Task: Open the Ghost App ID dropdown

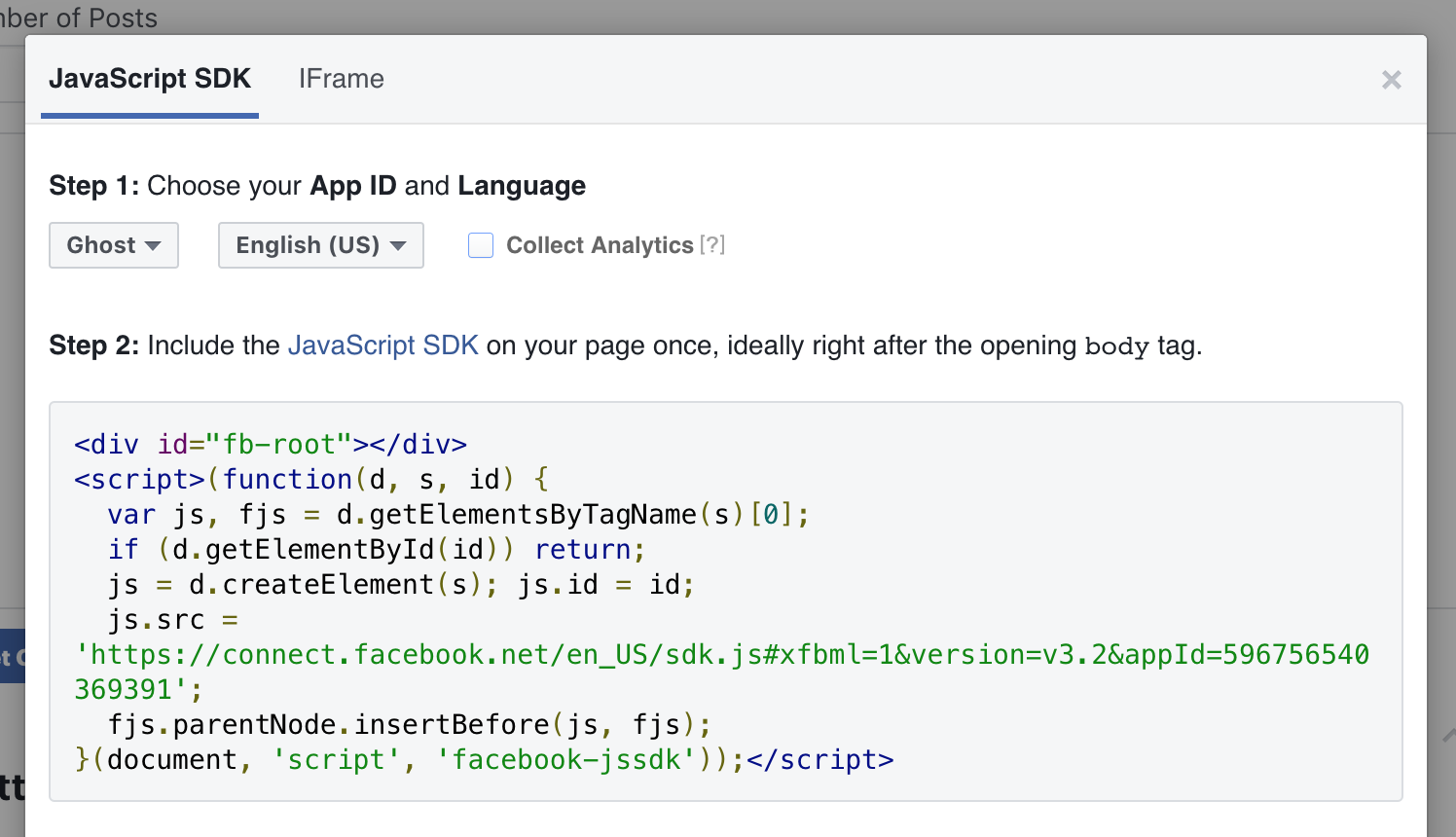Action: (114, 245)
